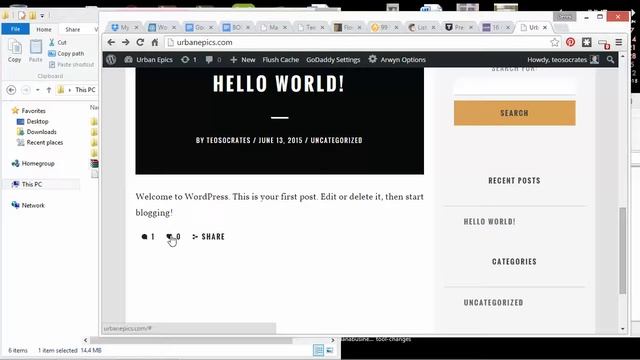Go back in File Explorer
Screen dimensions: 640x360
[11, 90]
